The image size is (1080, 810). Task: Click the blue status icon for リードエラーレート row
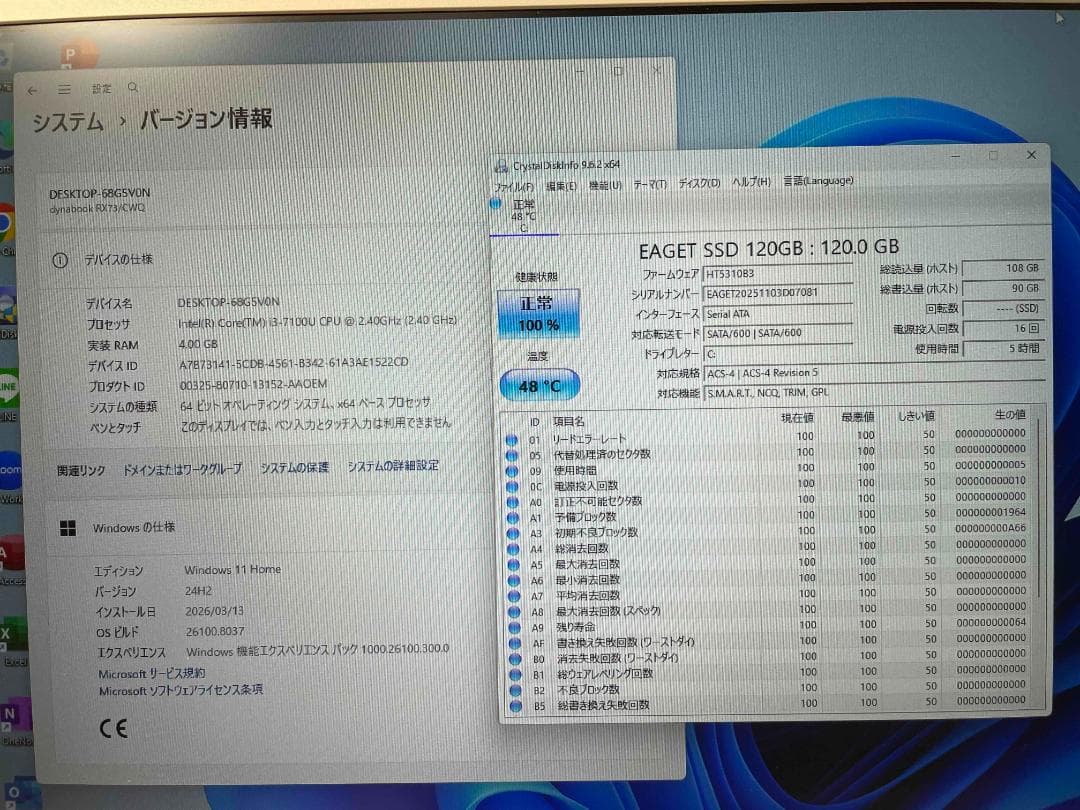511,439
